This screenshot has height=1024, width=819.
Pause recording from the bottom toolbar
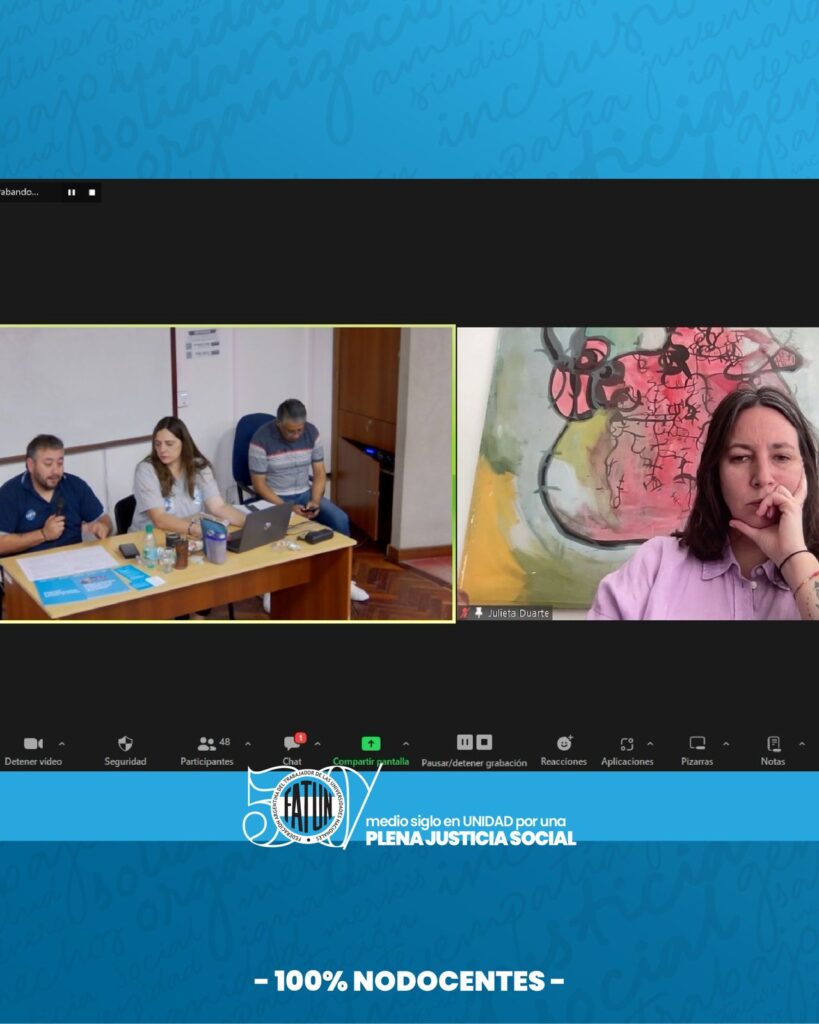click(x=465, y=742)
